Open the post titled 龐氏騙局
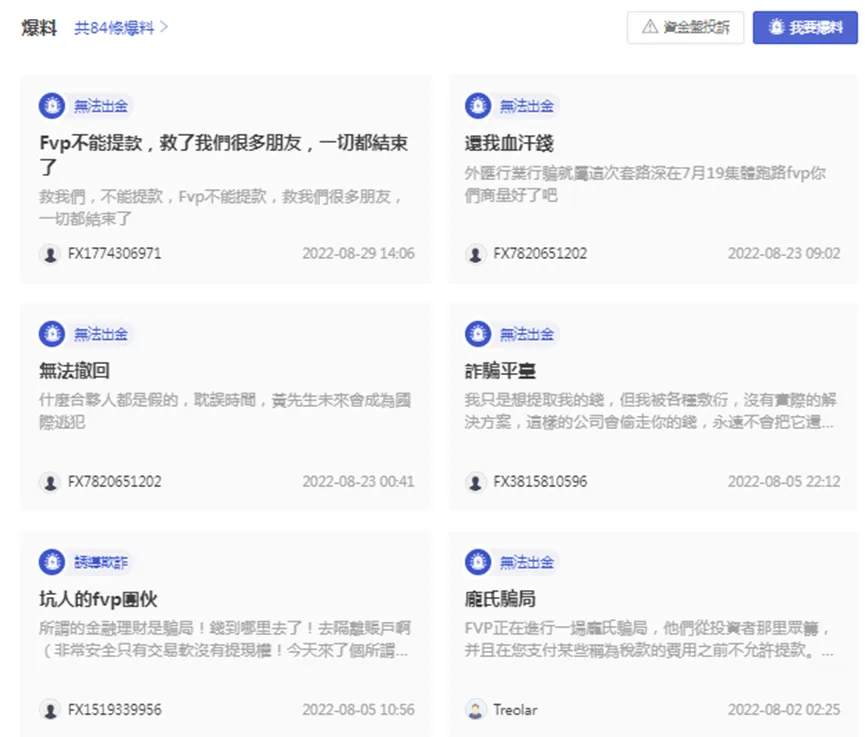 500,599
